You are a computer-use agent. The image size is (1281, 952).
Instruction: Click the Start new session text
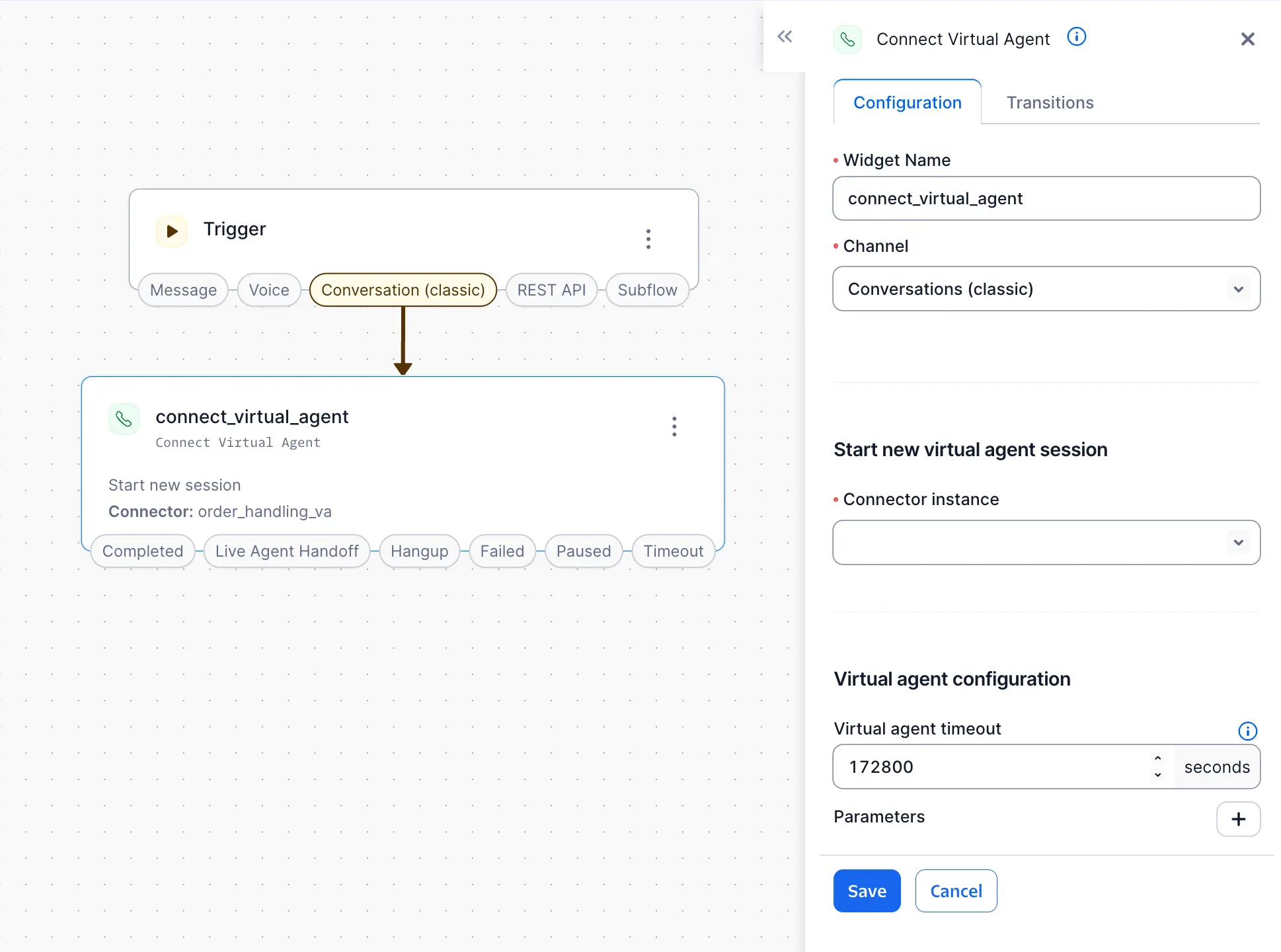pyautogui.click(x=175, y=485)
